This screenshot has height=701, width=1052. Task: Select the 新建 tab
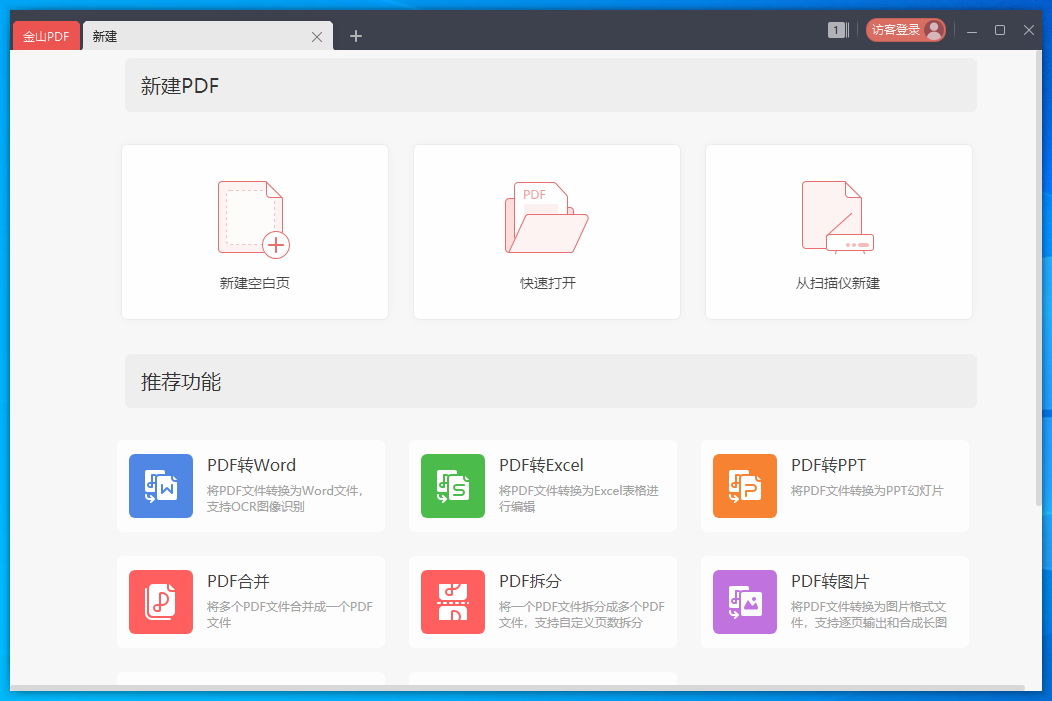click(208, 36)
